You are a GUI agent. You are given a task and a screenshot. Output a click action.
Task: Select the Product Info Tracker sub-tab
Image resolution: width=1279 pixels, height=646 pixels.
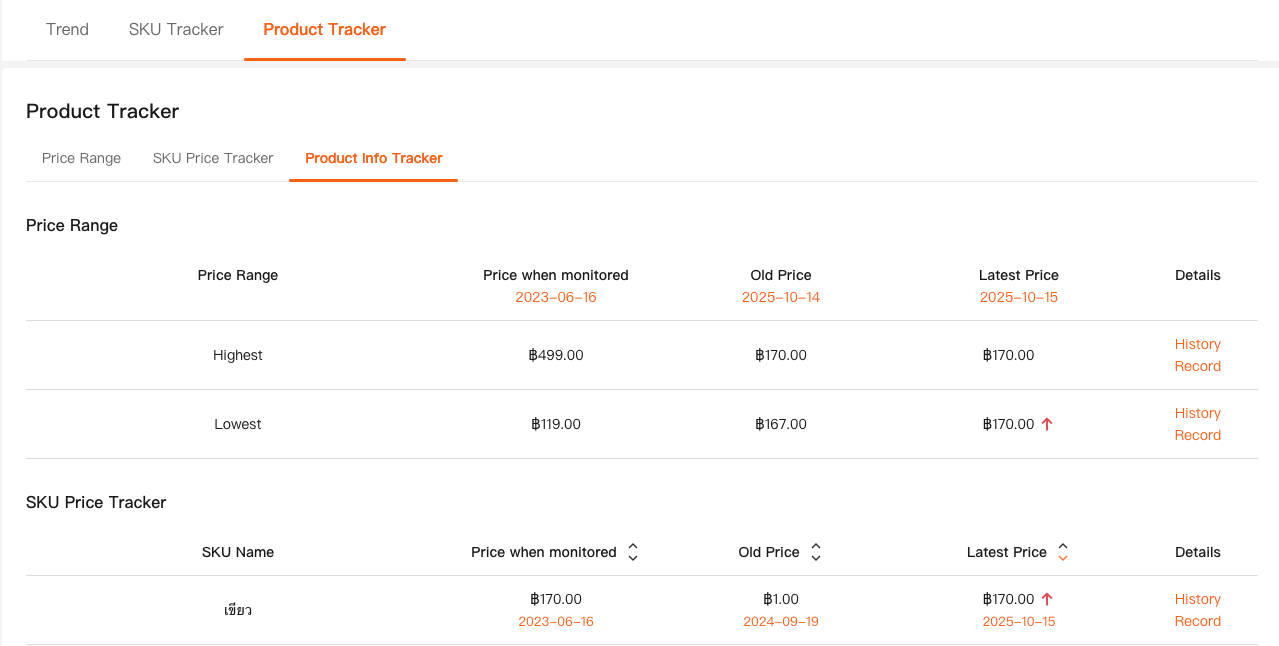(373, 158)
